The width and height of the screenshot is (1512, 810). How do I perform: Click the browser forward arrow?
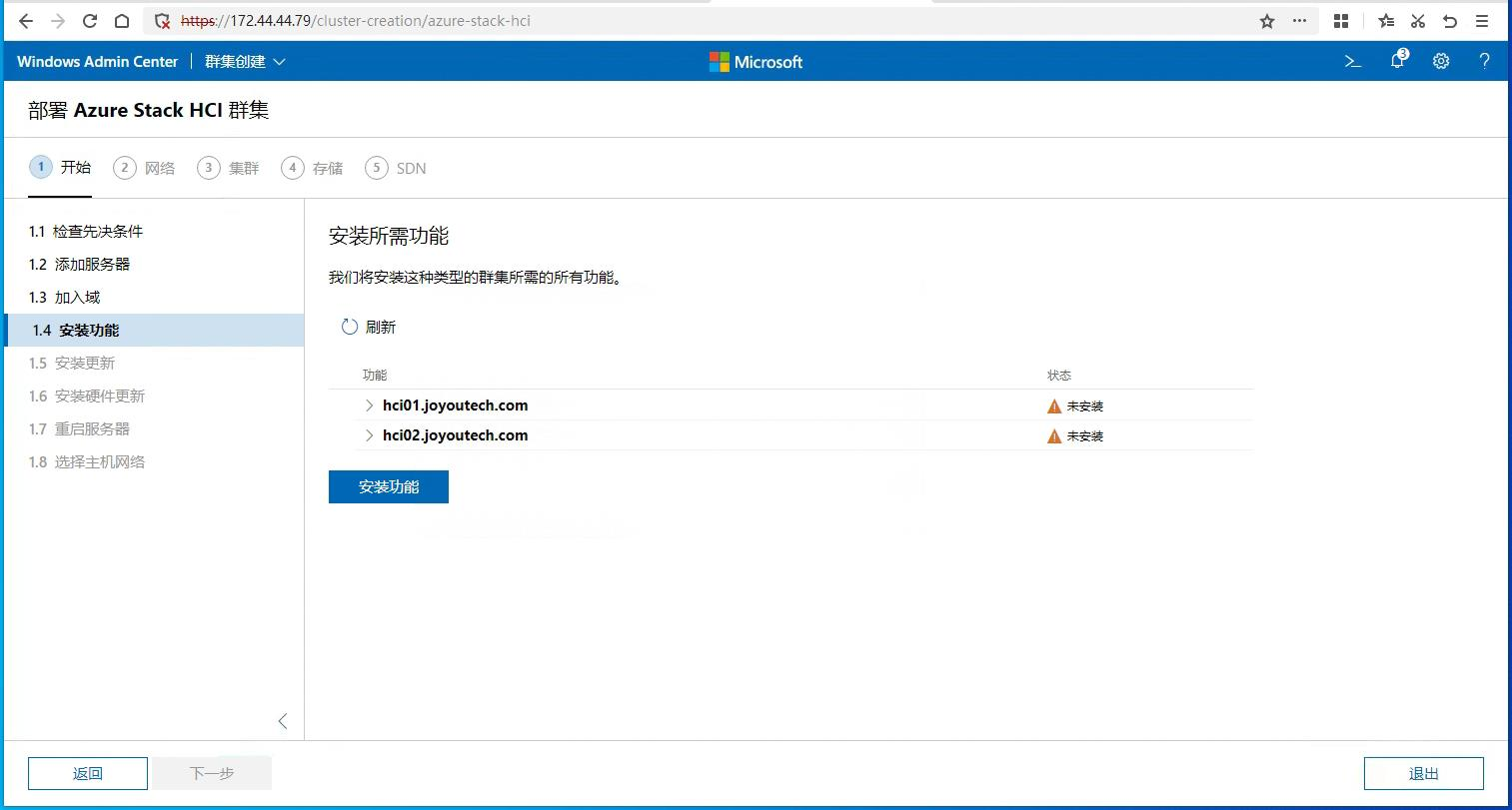click(x=58, y=21)
